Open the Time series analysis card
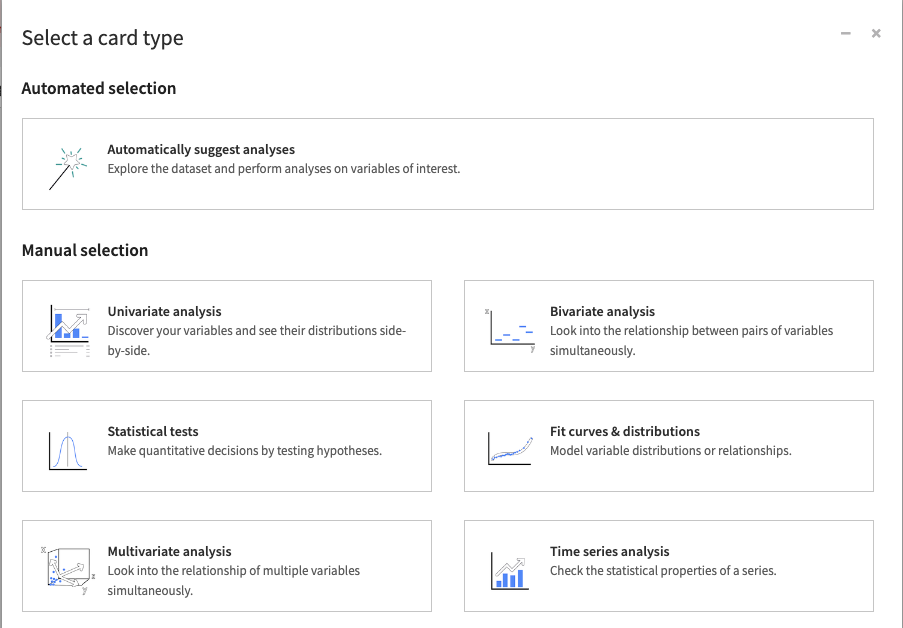The width and height of the screenshot is (903, 628). pyautogui.click(x=668, y=565)
